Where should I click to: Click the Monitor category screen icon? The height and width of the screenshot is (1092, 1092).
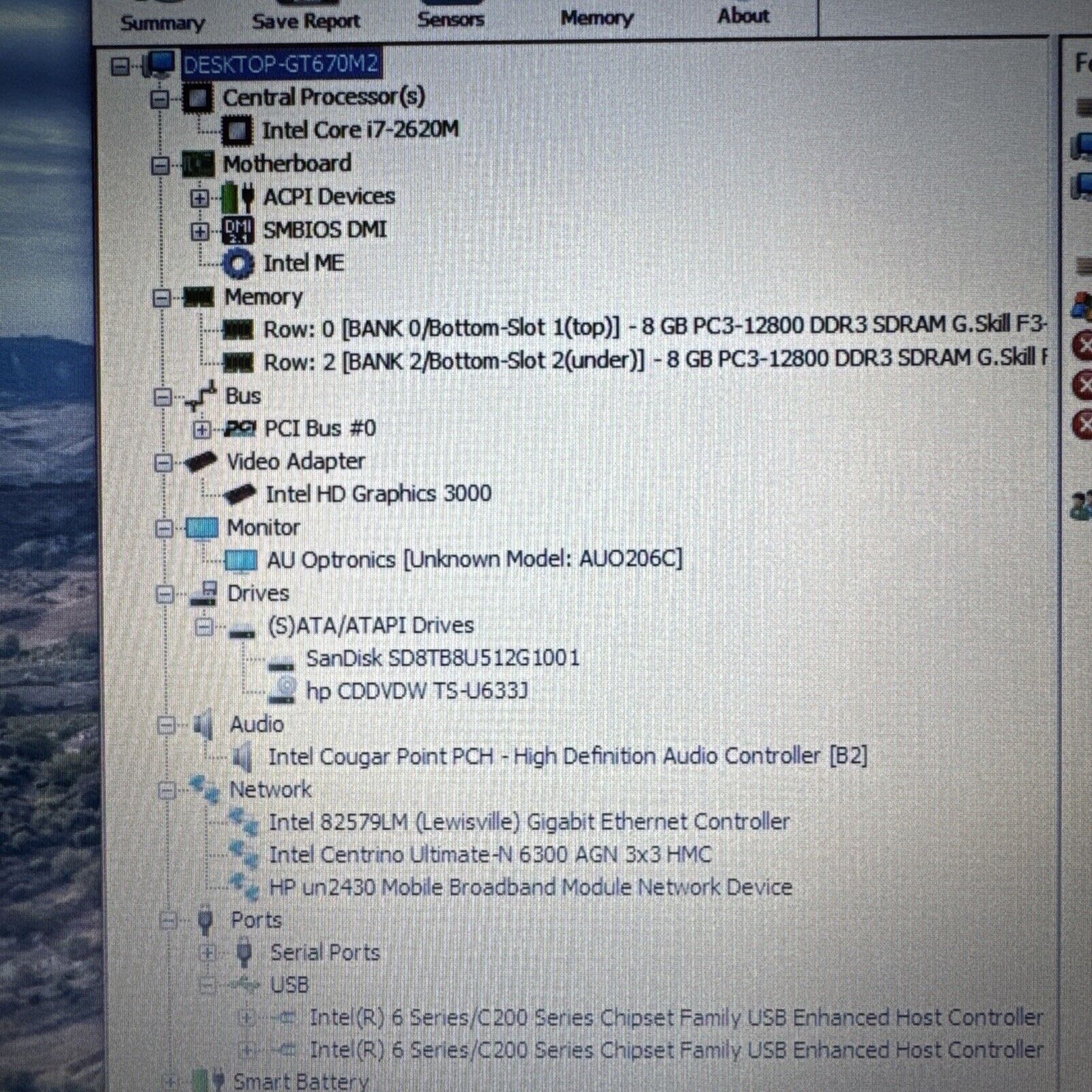202,528
